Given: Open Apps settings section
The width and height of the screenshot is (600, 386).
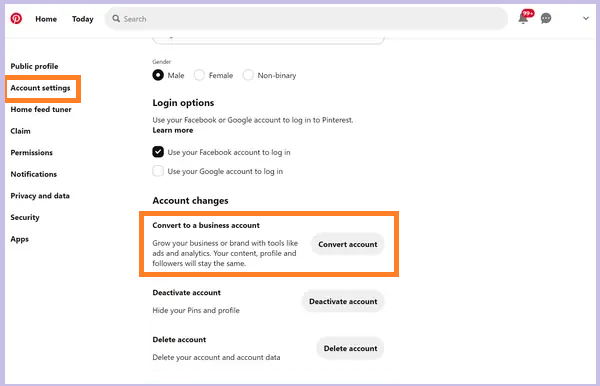Looking at the screenshot, I should (20, 239).
